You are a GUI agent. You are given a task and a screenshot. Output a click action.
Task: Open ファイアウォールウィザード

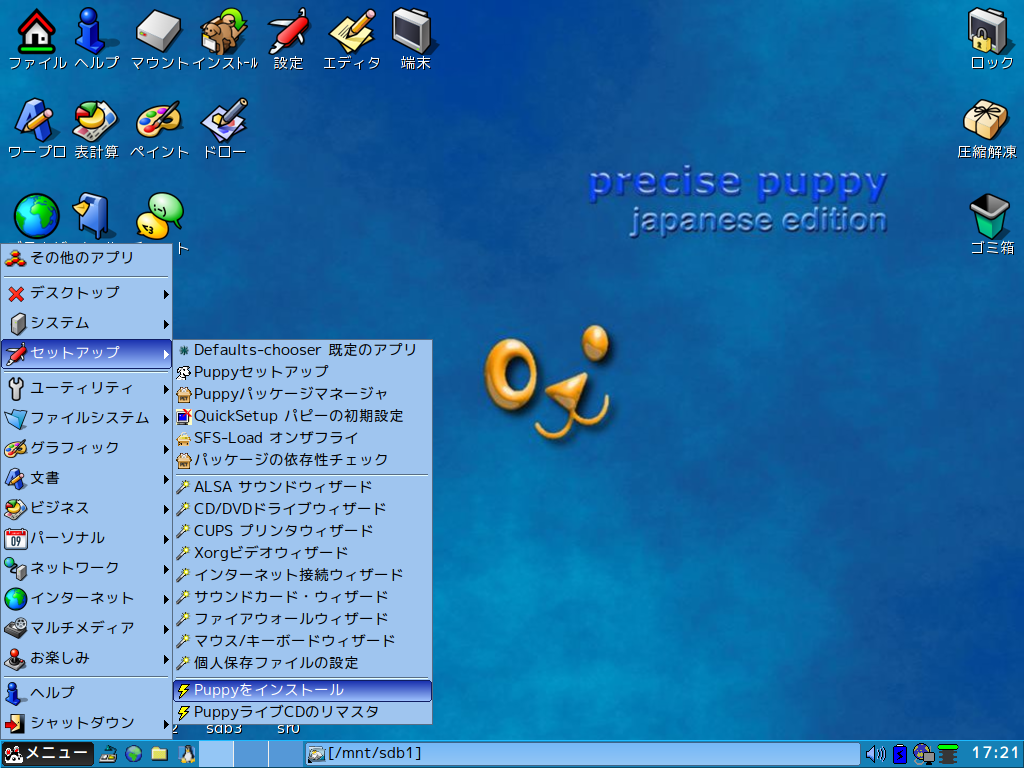tap(302, 619)
